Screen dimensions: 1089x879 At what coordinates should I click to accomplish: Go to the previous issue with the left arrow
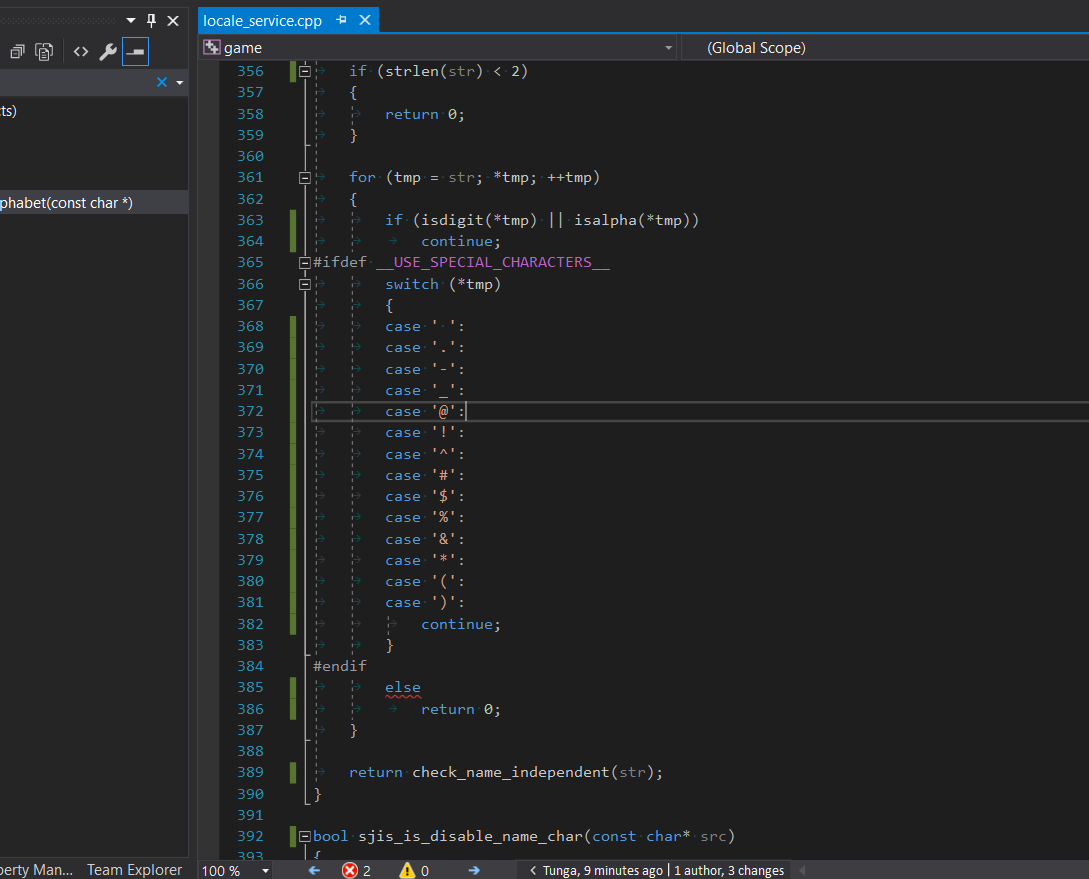pyautogui.click(x=314, y=871)
